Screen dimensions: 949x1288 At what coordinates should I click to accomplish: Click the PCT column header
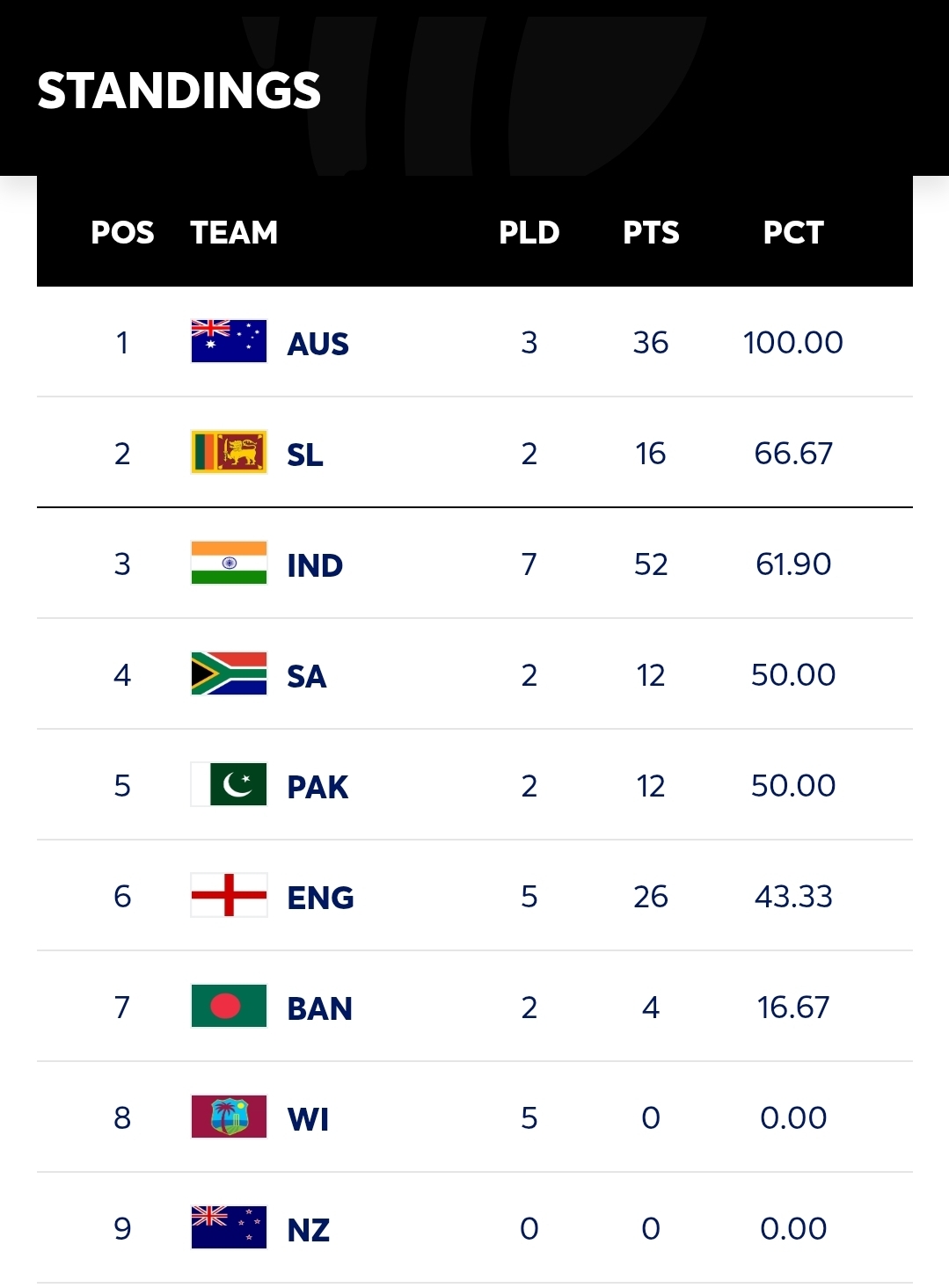point(793,232)
